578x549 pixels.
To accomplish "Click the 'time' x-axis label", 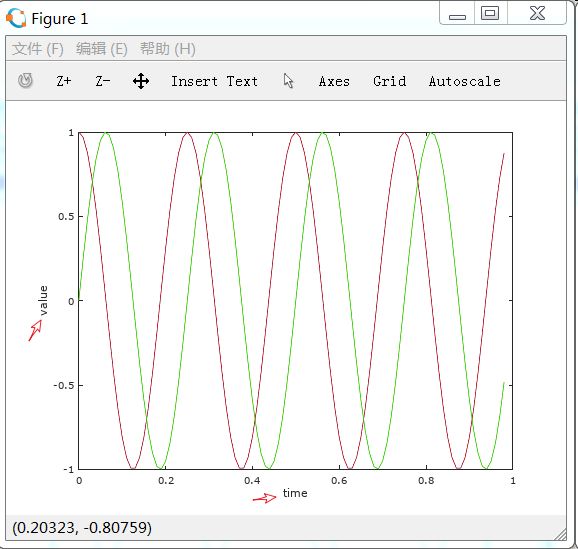I will point(295,493).
